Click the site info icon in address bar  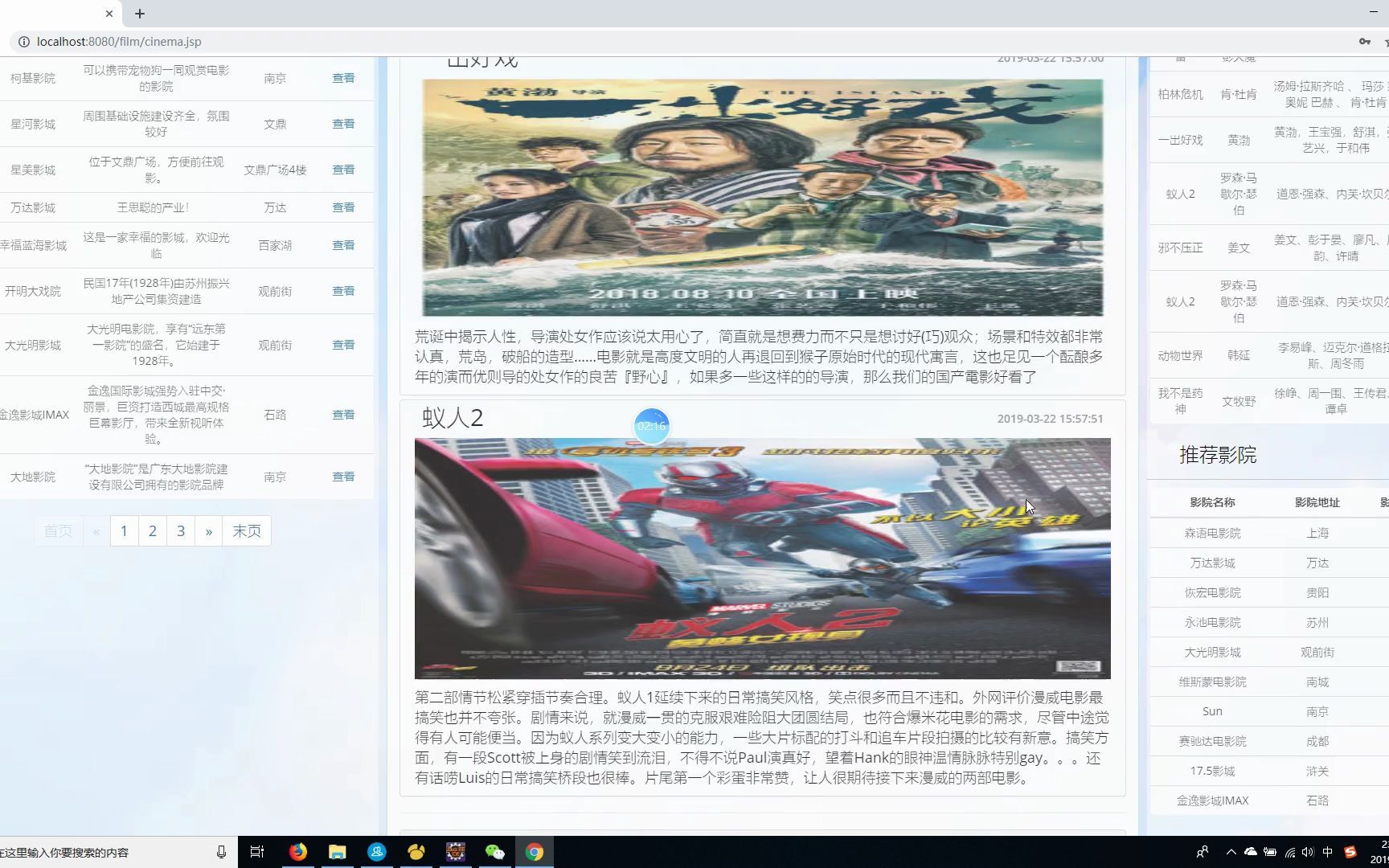[x=24, y=42]
